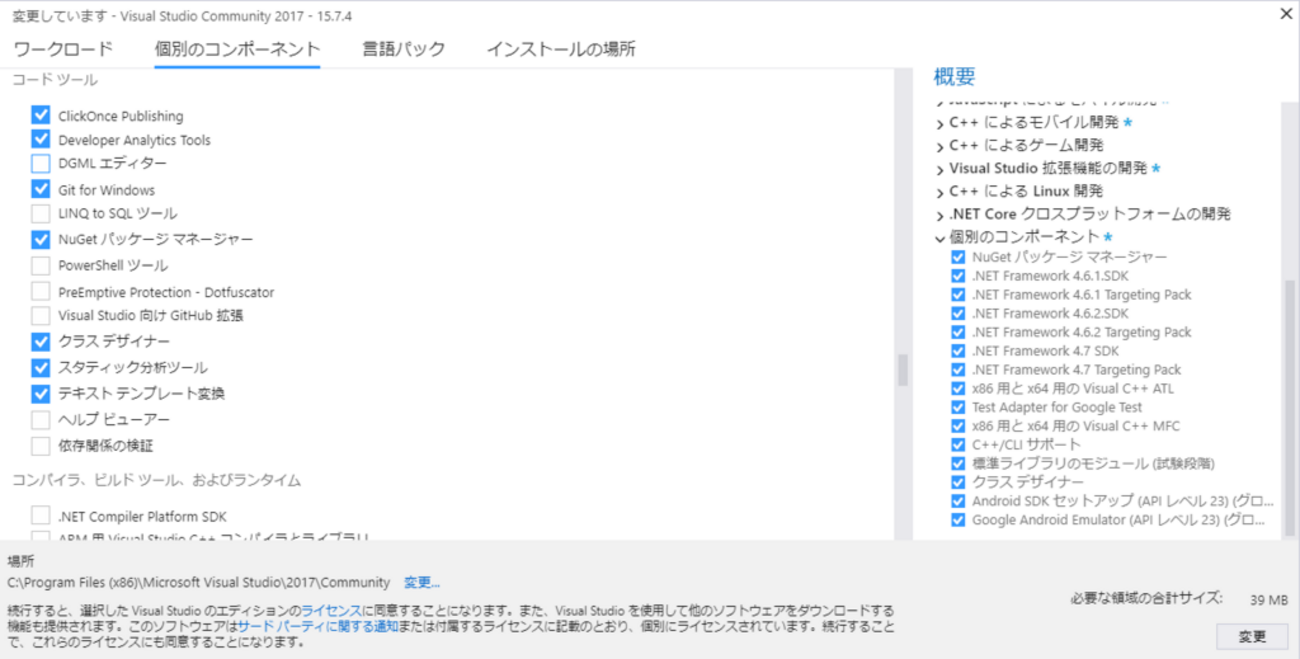The height and width of the screenshot is (659, 1300).
Task: Check the ヘルプ ビューアー box
Action: 40,419
